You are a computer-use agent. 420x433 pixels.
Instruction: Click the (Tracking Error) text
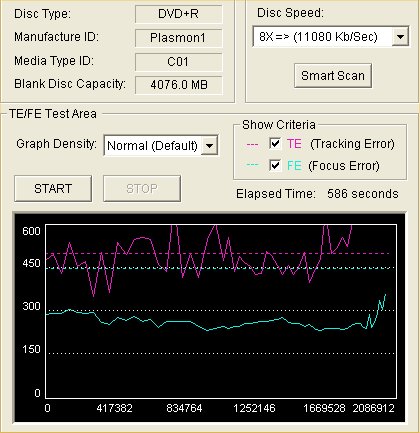[x=352, y=144]
